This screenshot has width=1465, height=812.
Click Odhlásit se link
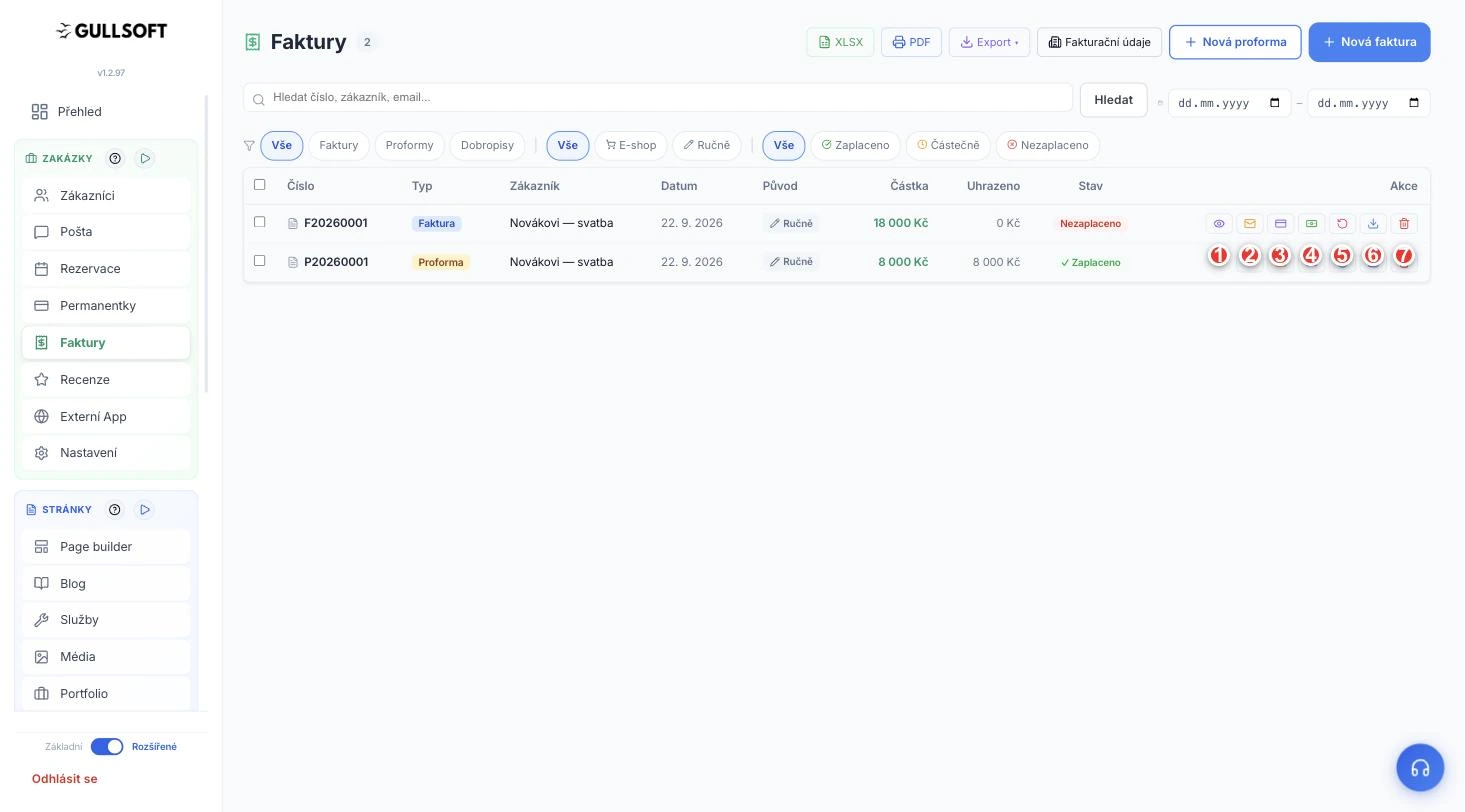[65, 779]
